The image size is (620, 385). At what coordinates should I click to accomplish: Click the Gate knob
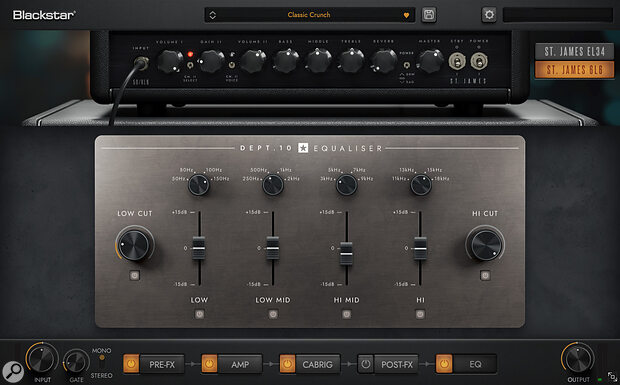[76, 362]
